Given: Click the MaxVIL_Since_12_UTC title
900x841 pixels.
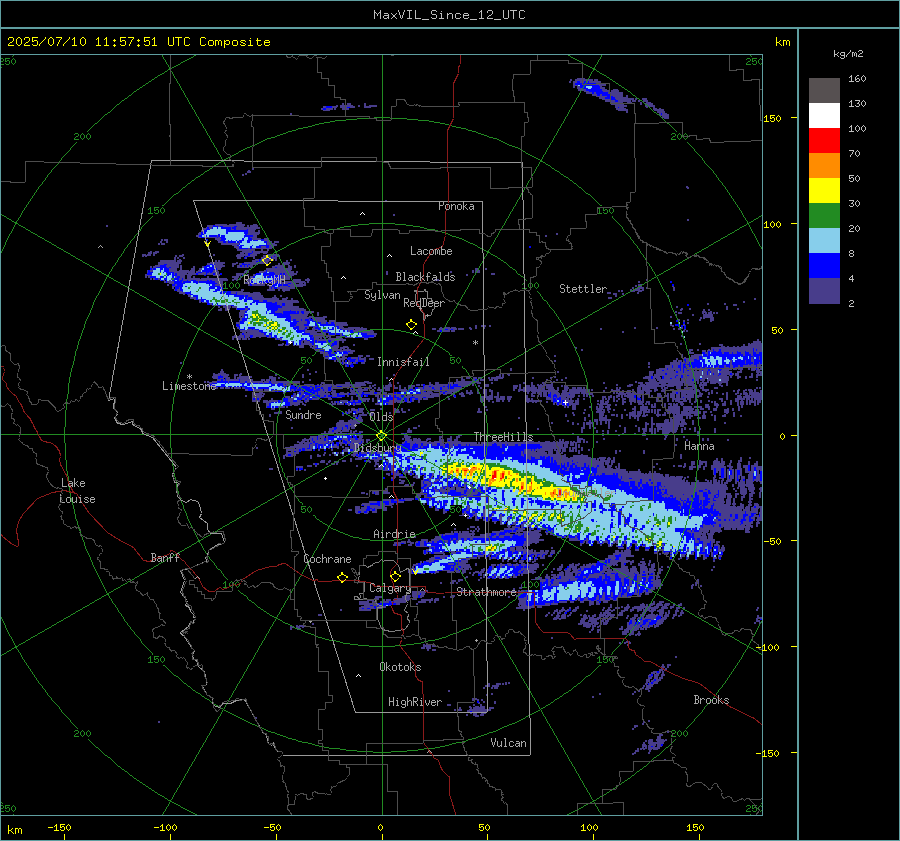Looking at the screenshot, I should coord(449,15).
